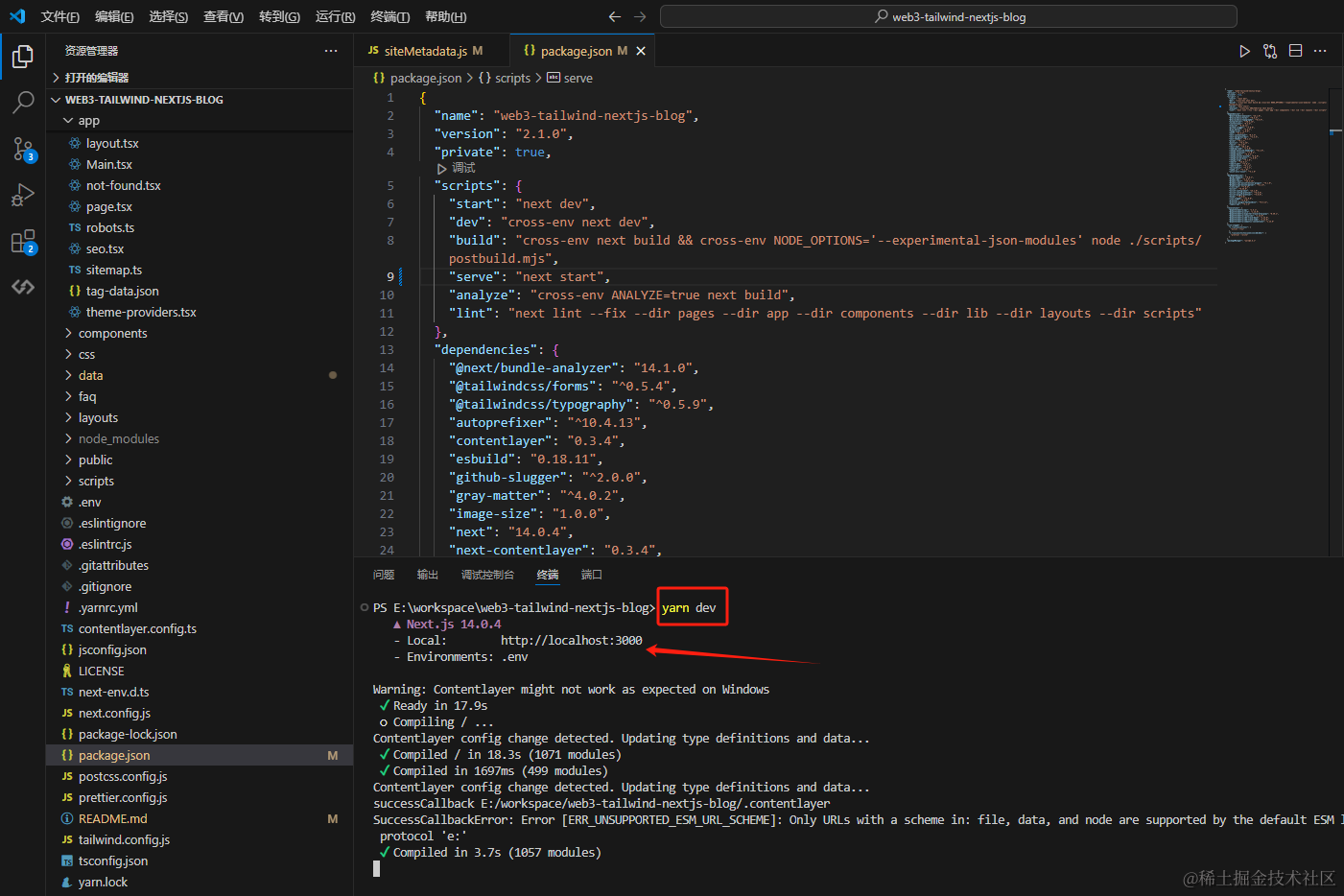The height and width of the screenshot is (896, 1344).
Task: Click the VS Code logo icon
Action: (16, 16)
